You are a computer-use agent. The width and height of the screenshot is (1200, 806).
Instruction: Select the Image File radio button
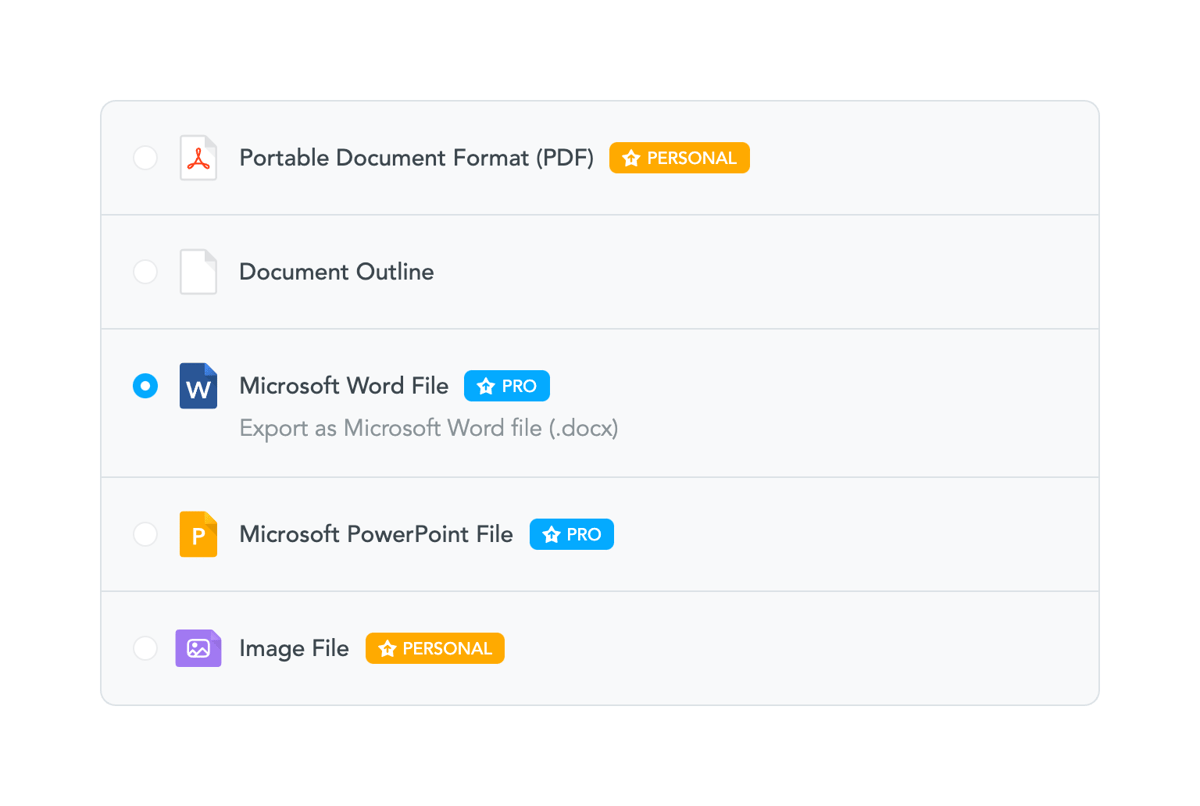tap(145, 648)
